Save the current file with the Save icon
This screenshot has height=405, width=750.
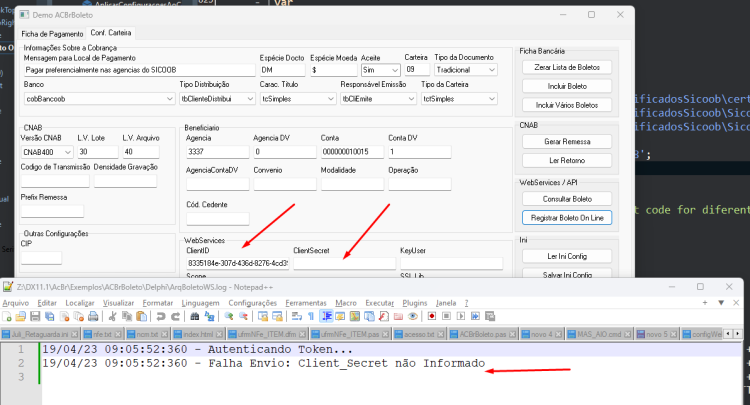[35, 317]
